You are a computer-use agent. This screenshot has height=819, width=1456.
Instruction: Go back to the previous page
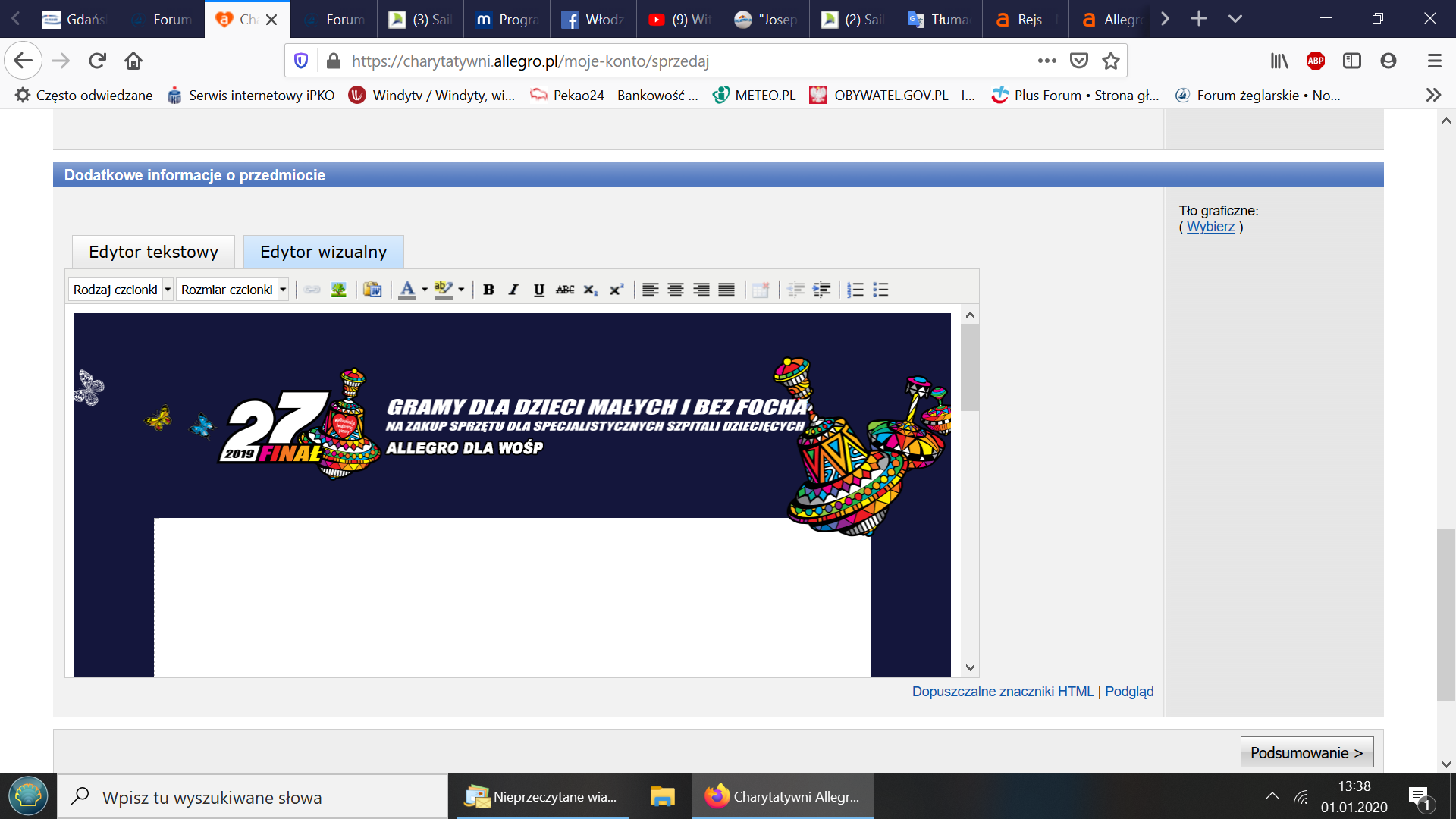(x=24, y=61)
